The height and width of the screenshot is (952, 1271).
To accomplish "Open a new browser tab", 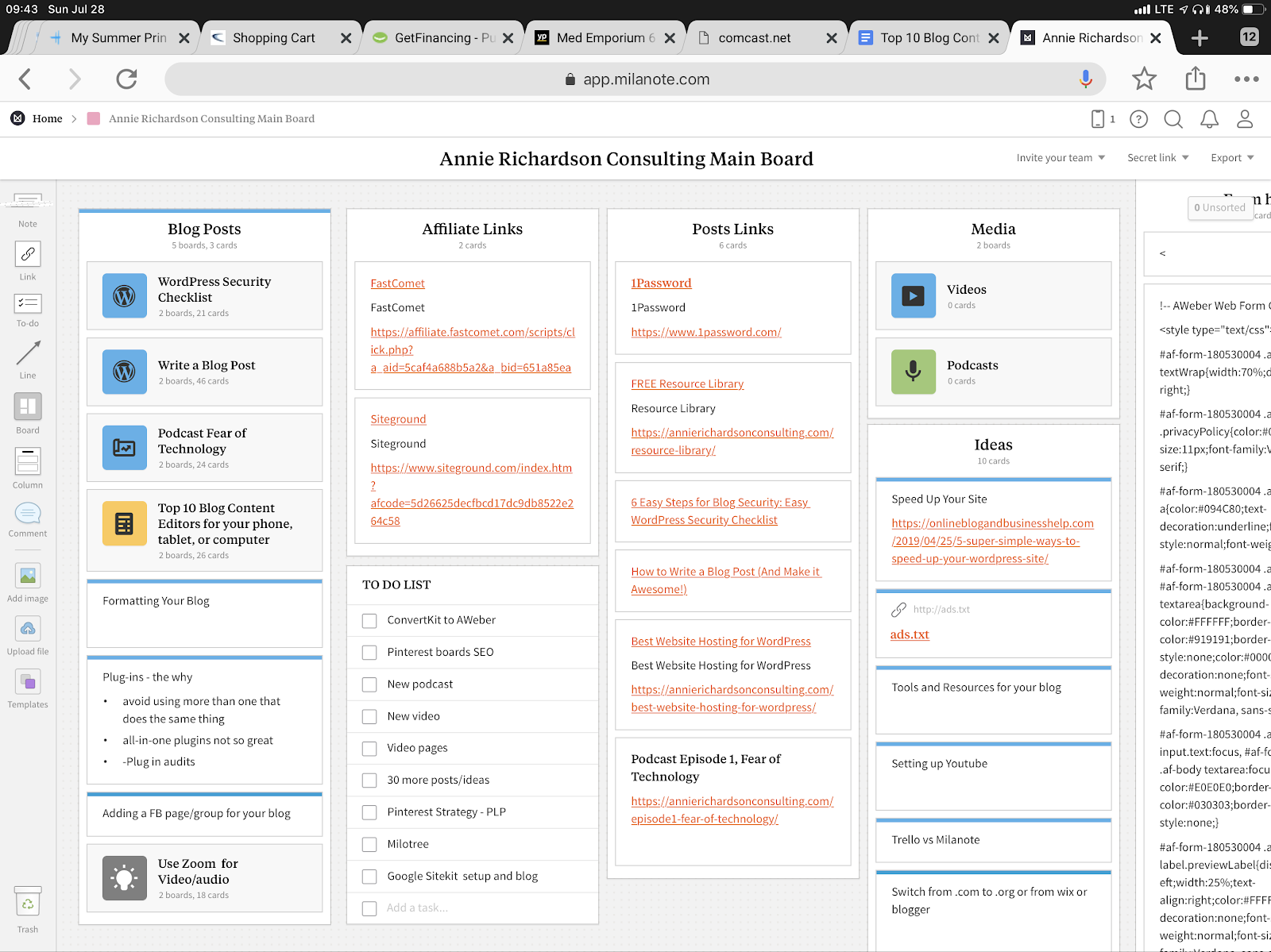I will point(1200,38).
